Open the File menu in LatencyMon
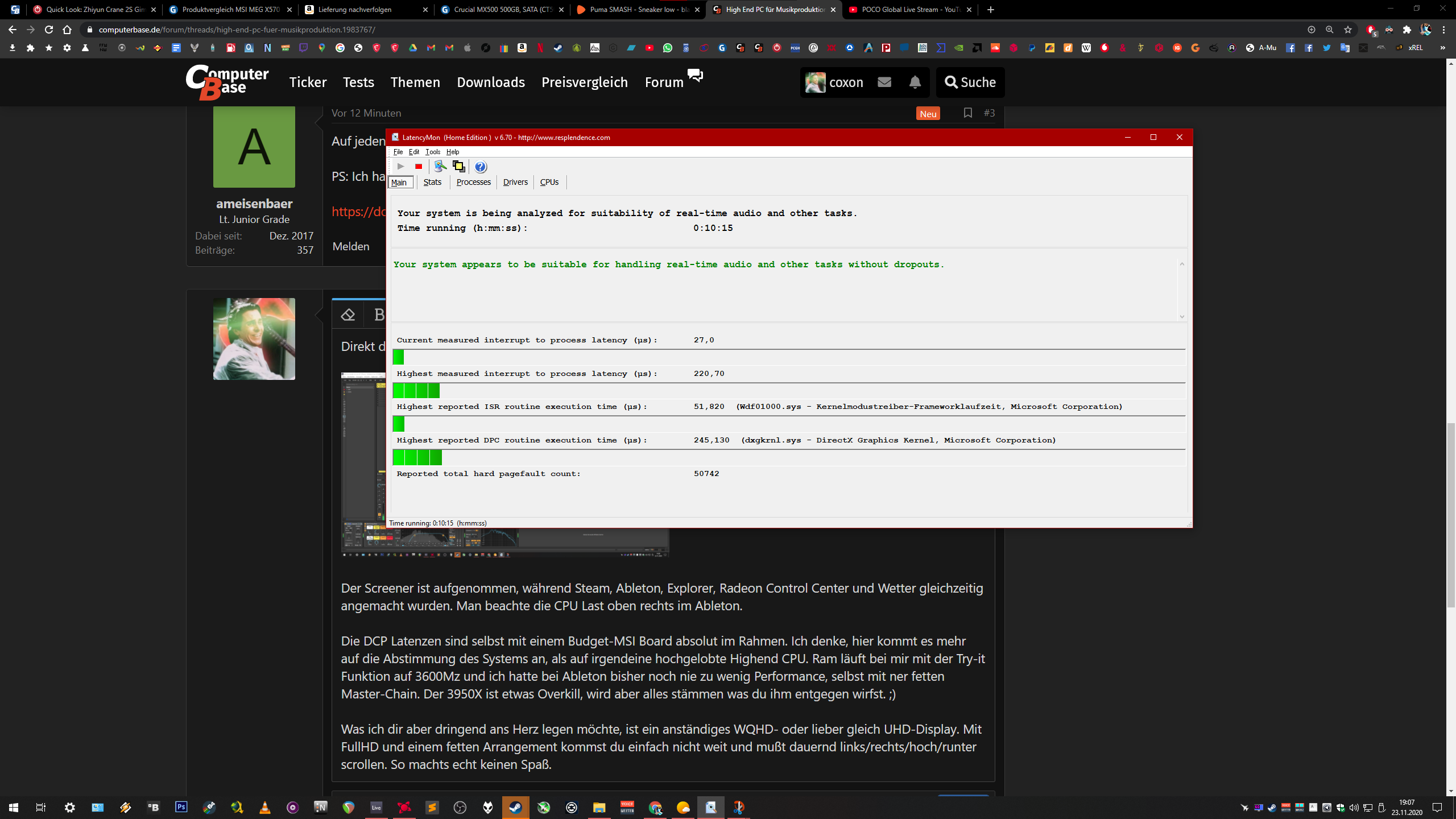 point(398,152)
